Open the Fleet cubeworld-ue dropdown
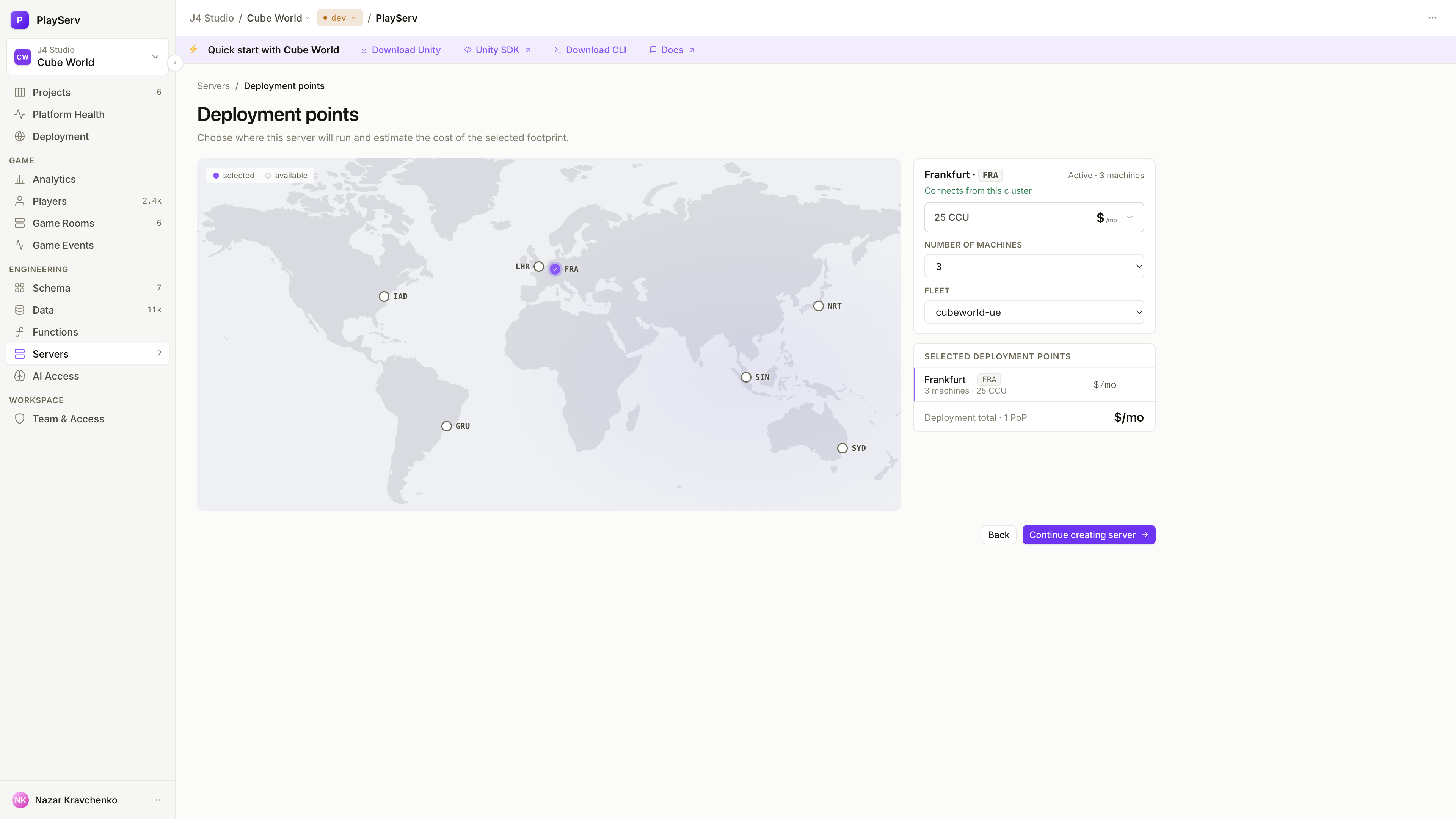The image size is (1456, 819). coord(1034,312)
